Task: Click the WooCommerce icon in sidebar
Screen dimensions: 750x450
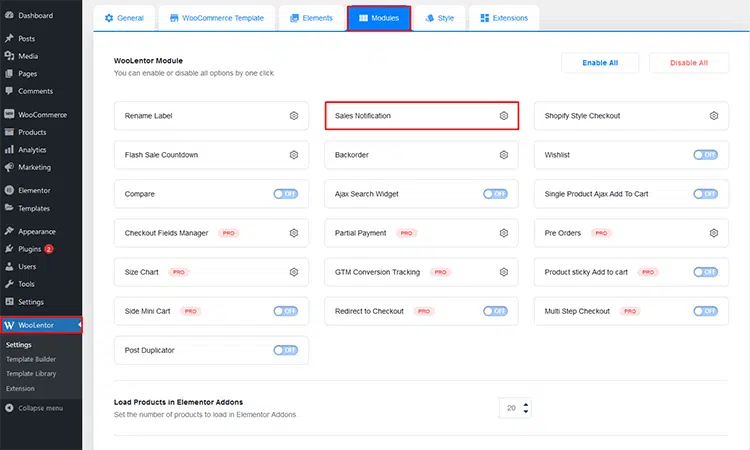Action: click(x=9, y=114)
